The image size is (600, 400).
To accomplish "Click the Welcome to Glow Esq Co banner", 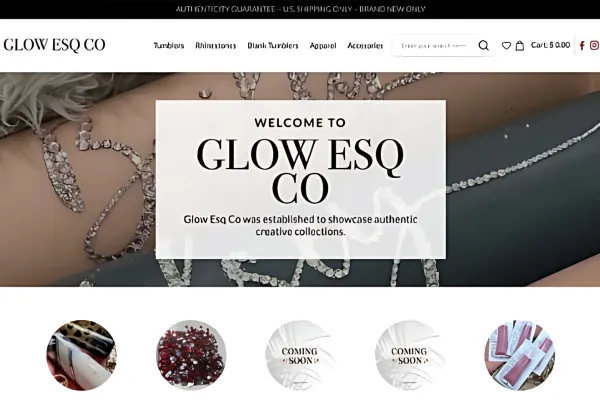I will [x=301, y=180].
